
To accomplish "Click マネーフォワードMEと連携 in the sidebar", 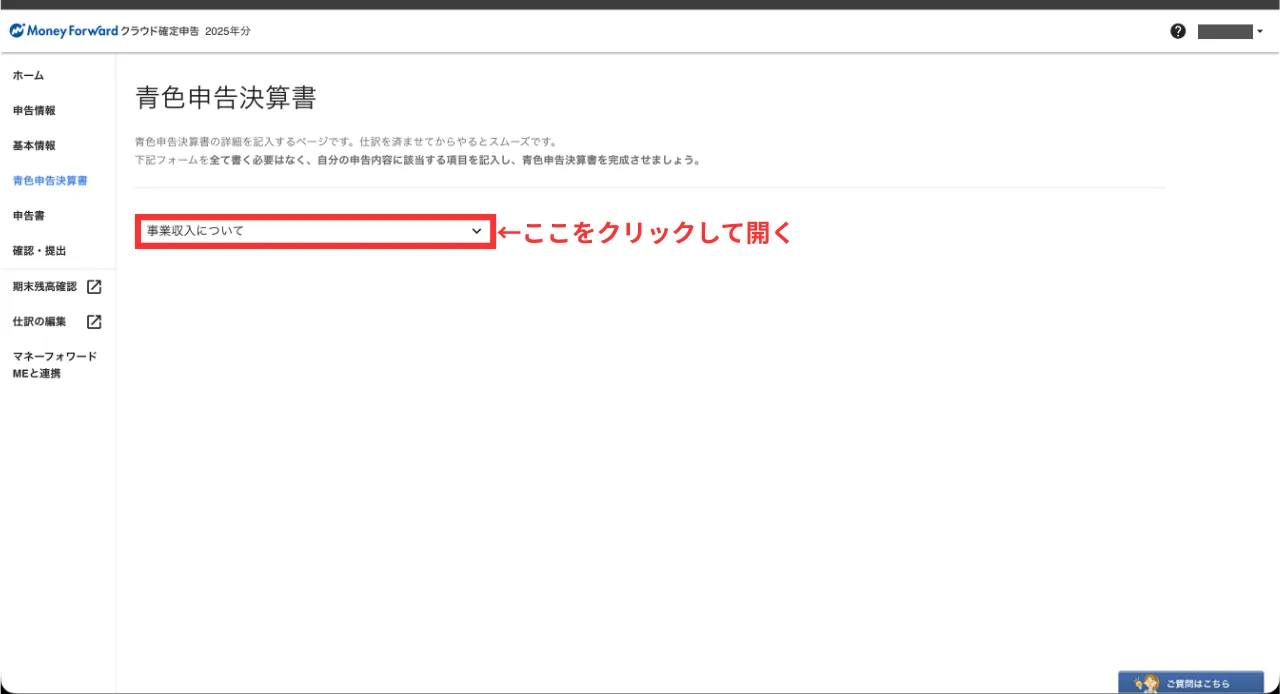I will click(x=54, y=365).
